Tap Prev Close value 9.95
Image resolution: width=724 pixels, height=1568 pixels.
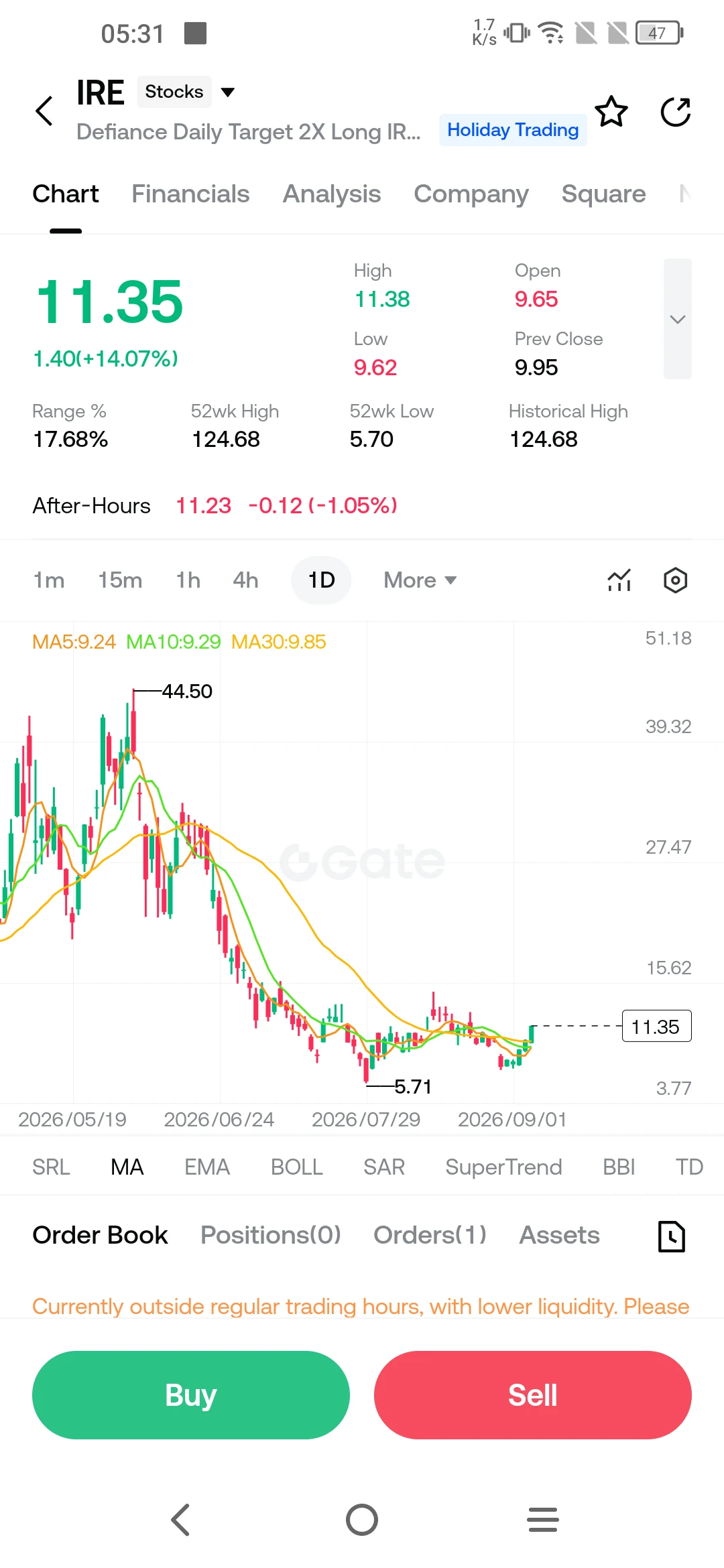536,367
